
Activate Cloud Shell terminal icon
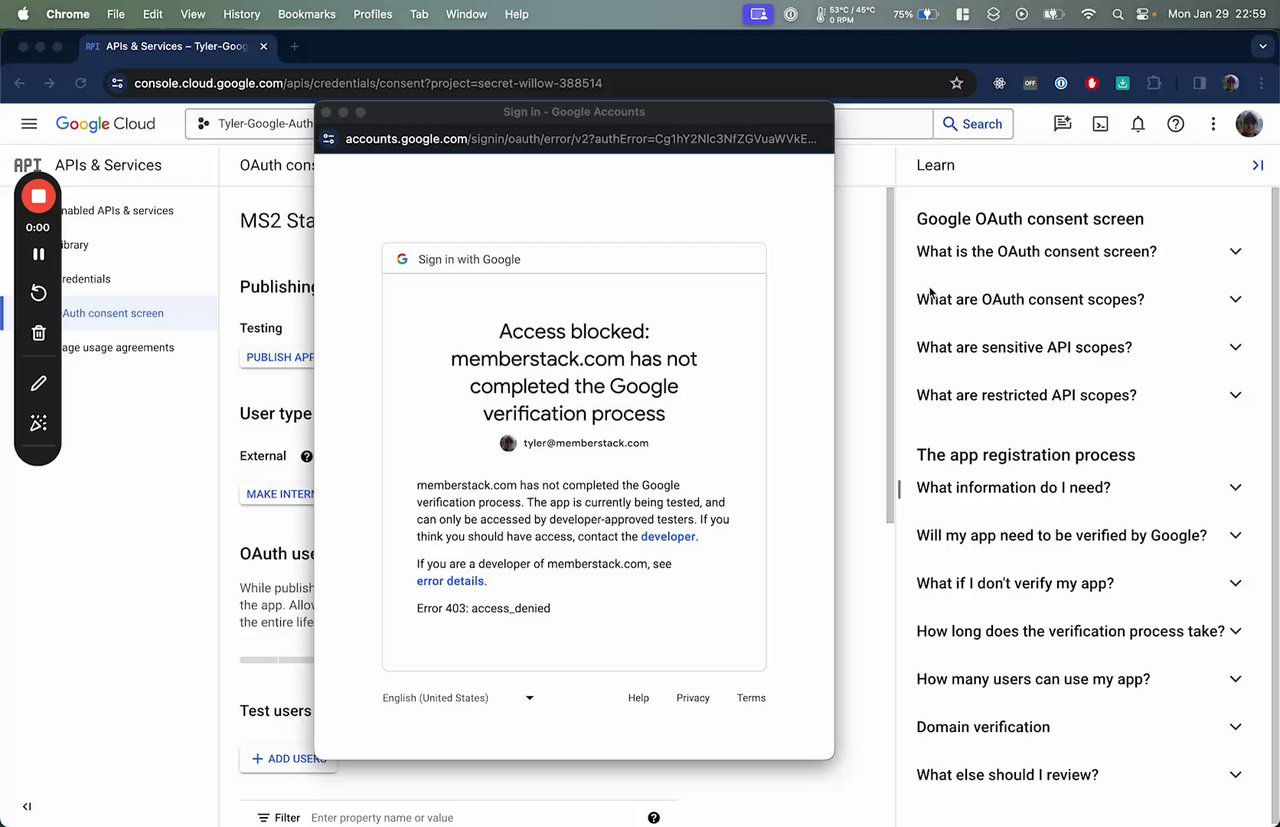(1100, 124)
